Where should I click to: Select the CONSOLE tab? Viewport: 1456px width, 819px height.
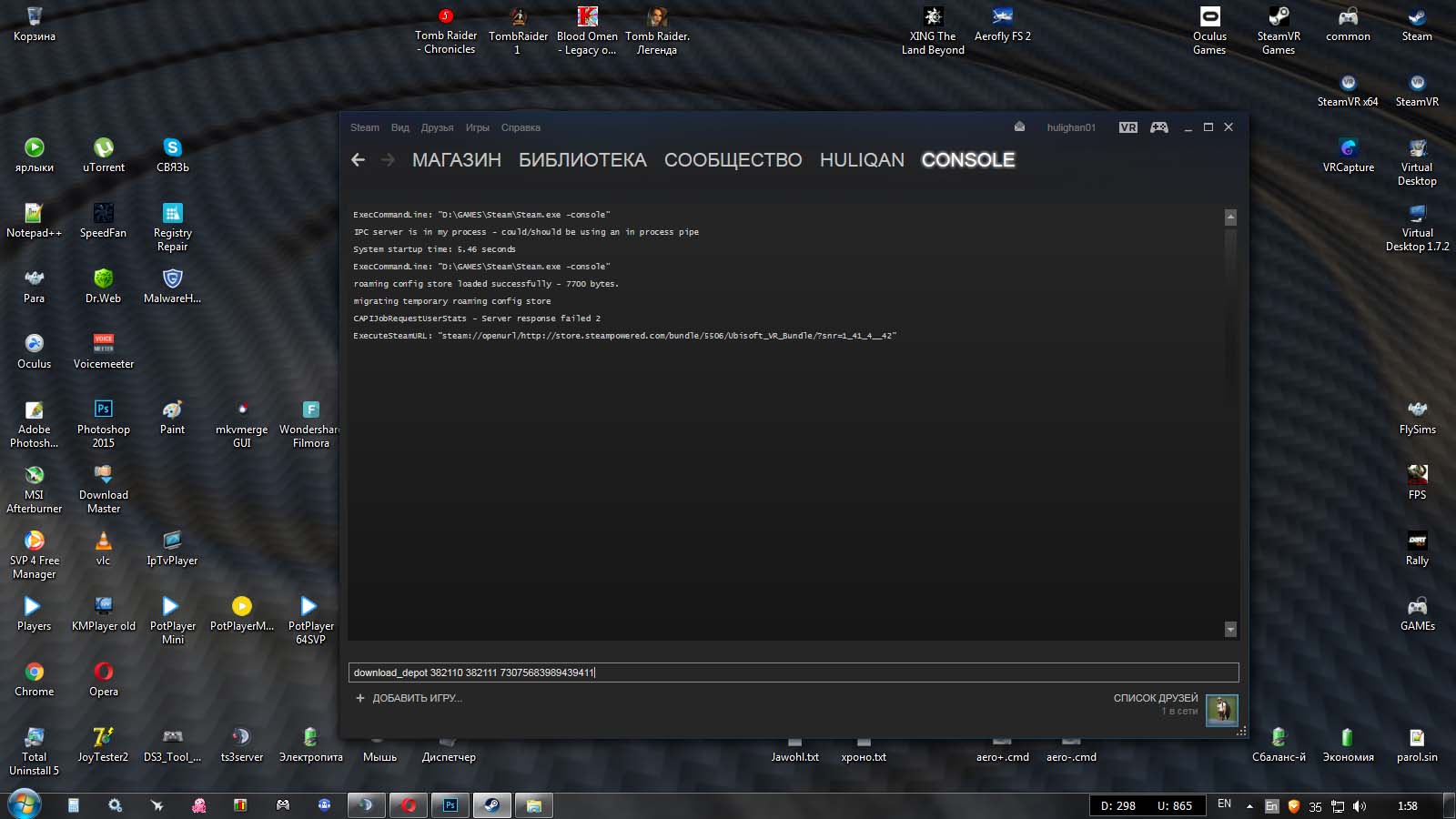click(968, 160)
